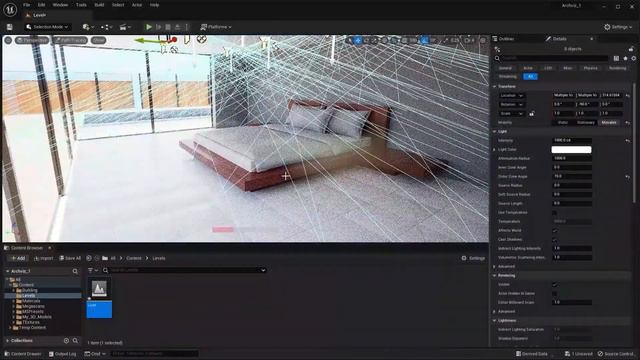Click the Add button in Content Browser
640x360 pixels.
point(18,258)
